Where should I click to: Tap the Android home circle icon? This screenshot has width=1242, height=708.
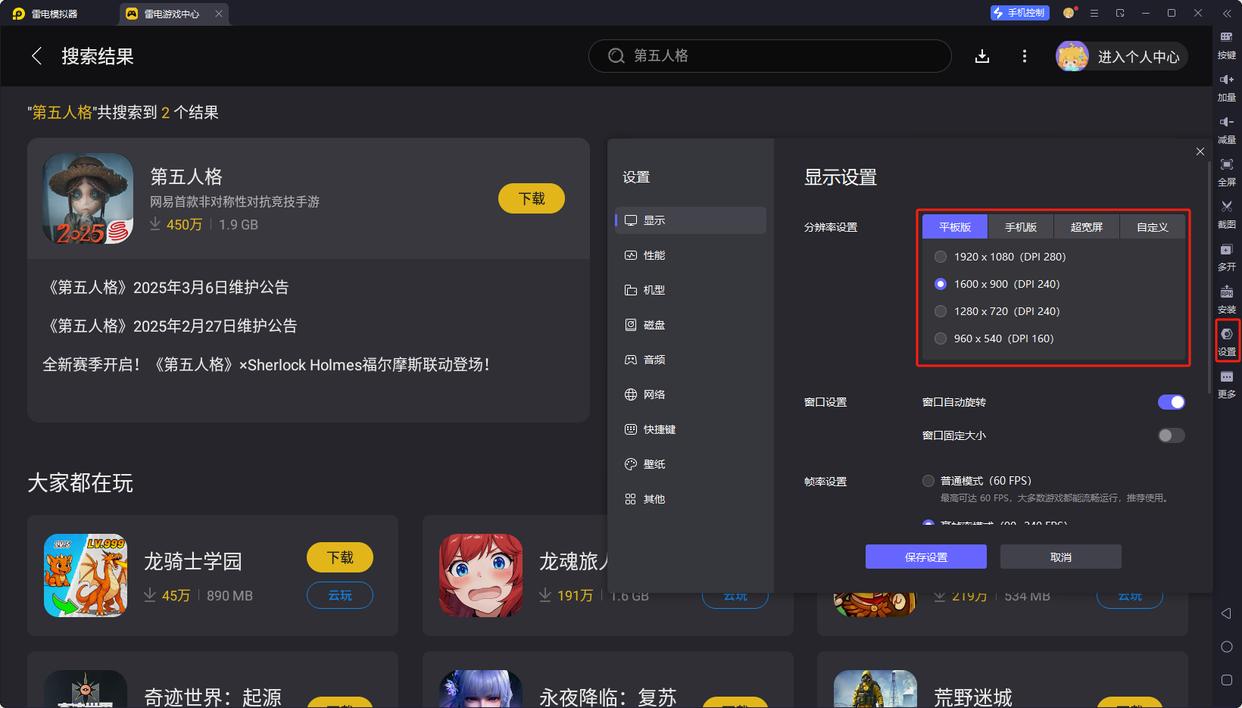[x=1227, y=647]
